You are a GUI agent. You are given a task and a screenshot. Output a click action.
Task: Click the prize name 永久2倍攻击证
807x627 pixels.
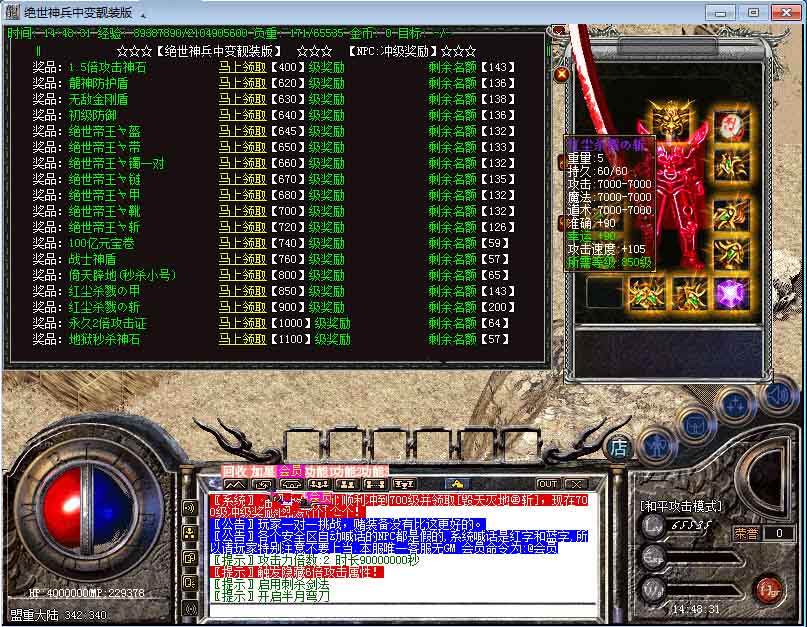108,323
